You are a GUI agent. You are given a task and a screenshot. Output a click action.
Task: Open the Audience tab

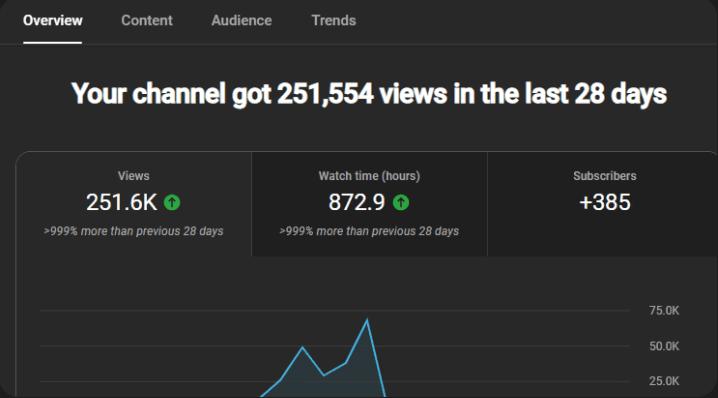(x=241, y=21)
